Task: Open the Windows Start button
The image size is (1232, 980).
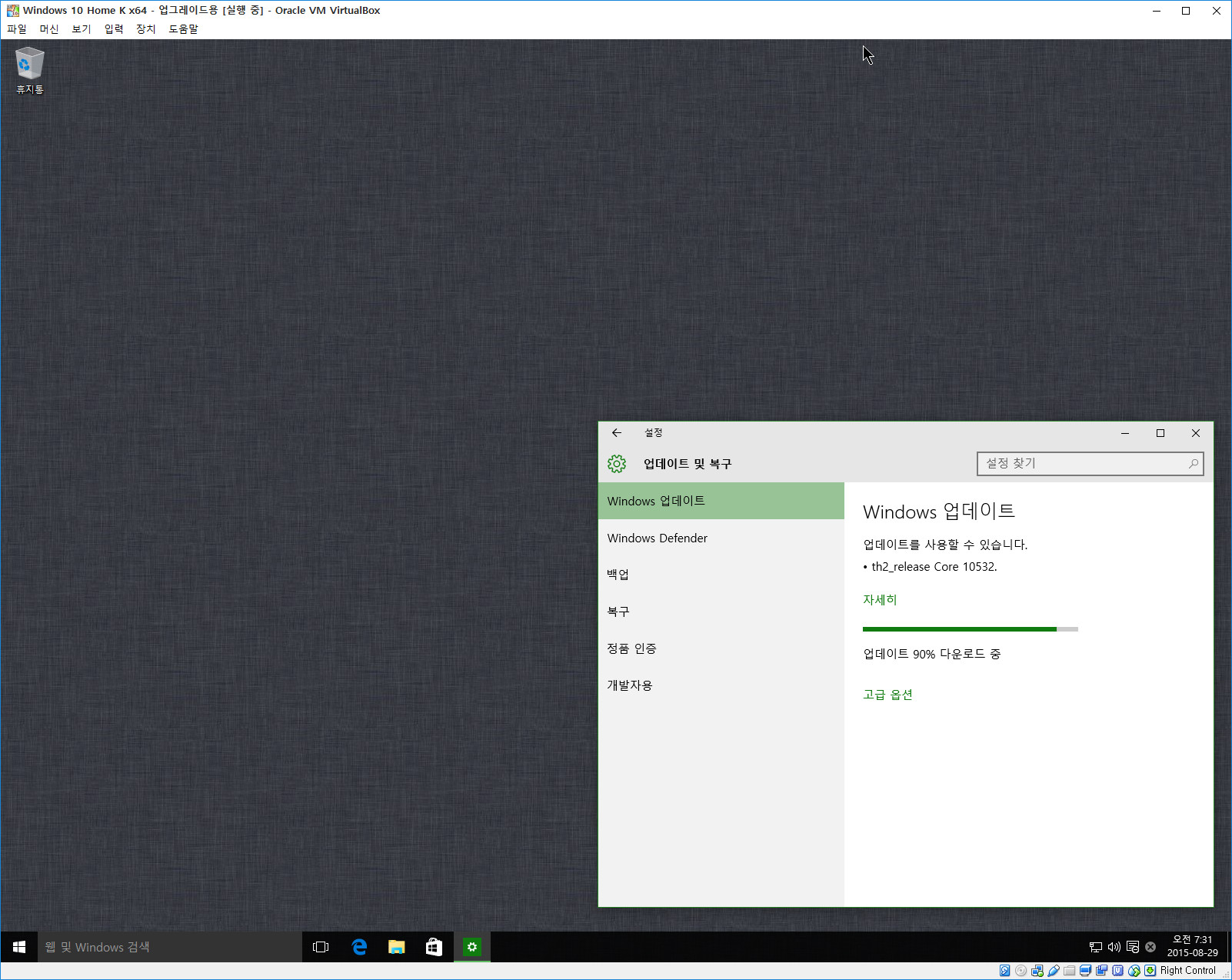Action: (x=19, y=947)
